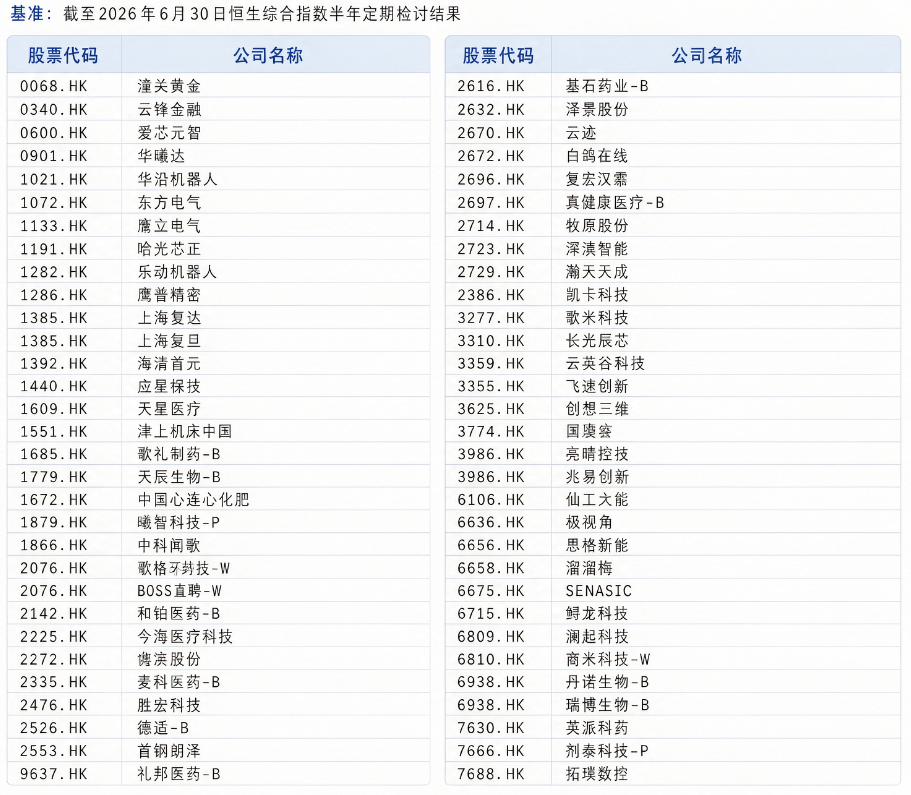911x795 pixels.
Task: Click company name 思格新能
Action: [x=597, y=546]
